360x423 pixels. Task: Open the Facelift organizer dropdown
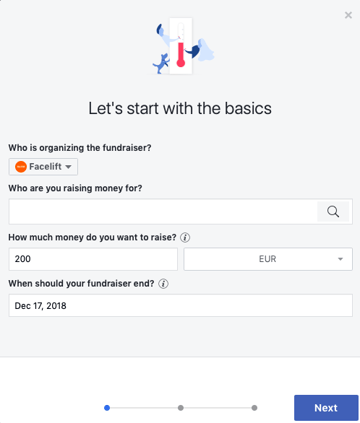tap(43, 167)
